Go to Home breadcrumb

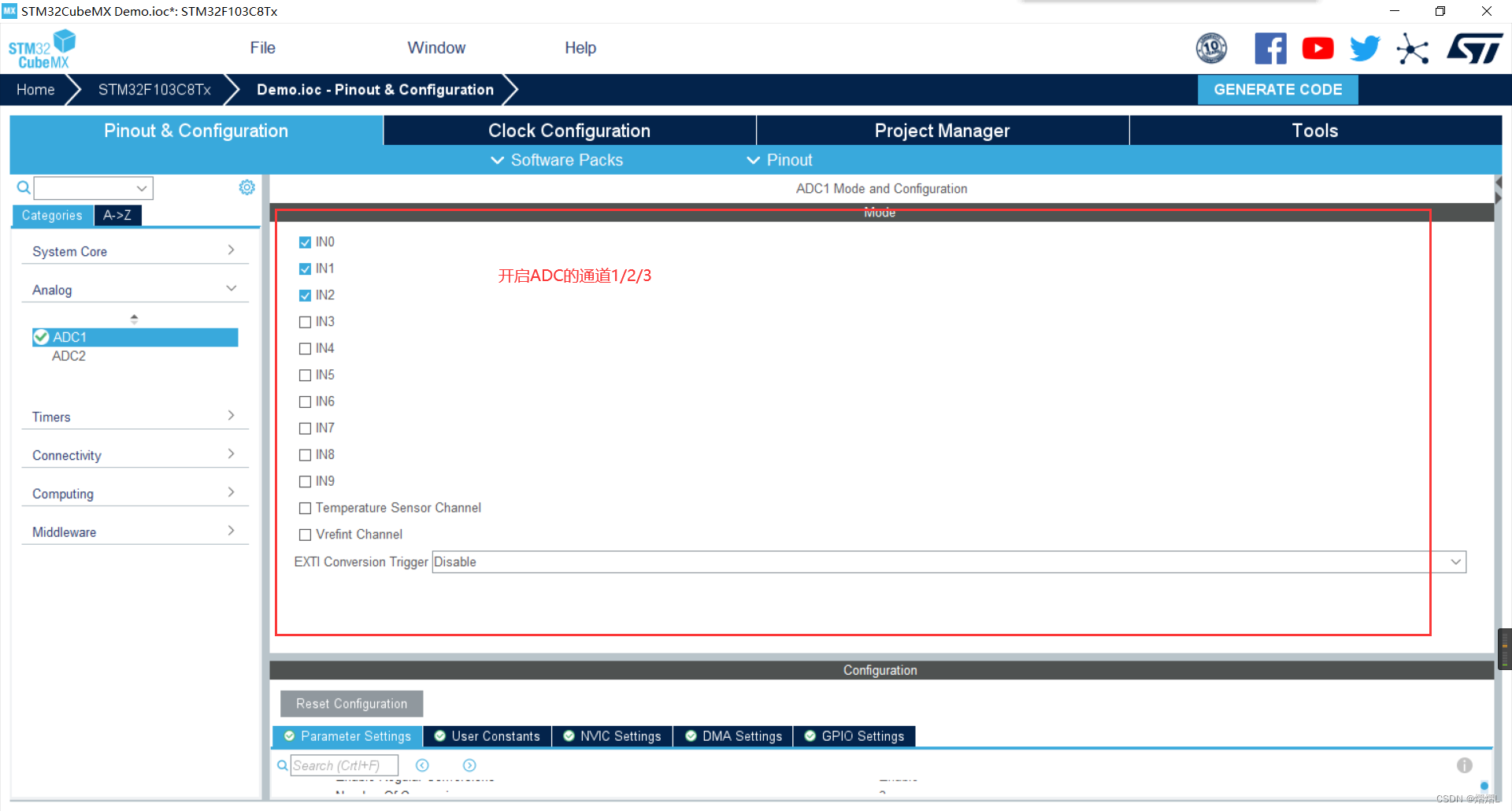pyautogui.click(x=35, y=90)
